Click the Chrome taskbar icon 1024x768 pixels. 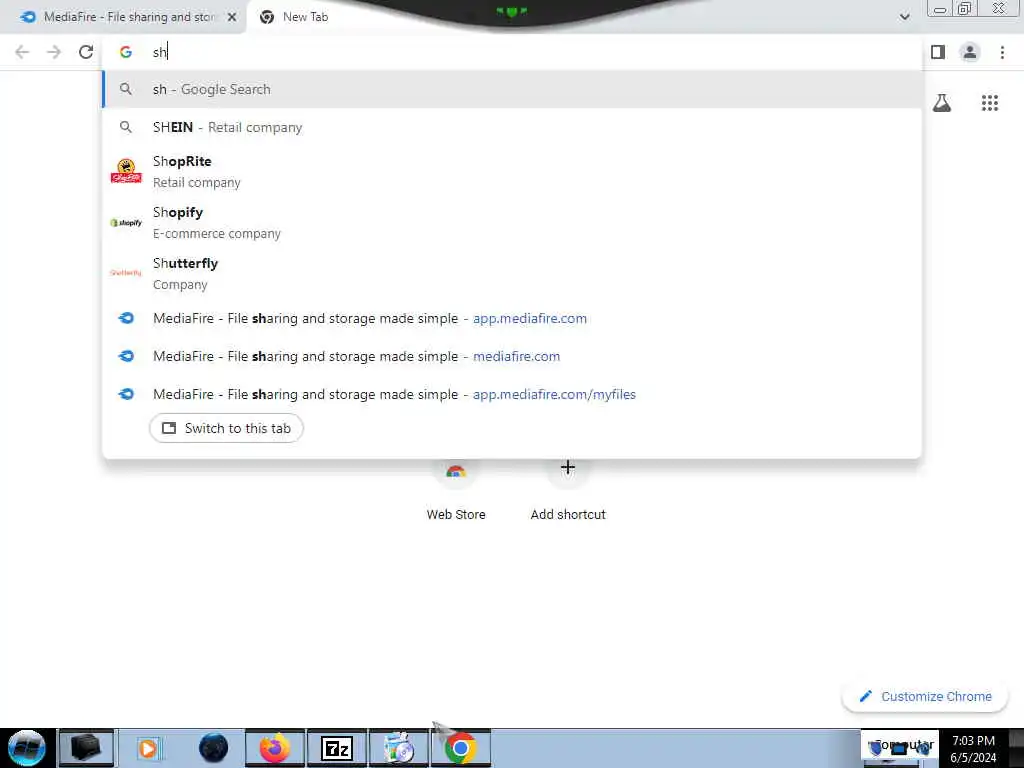pyautogui.click(x=460, y=748)
